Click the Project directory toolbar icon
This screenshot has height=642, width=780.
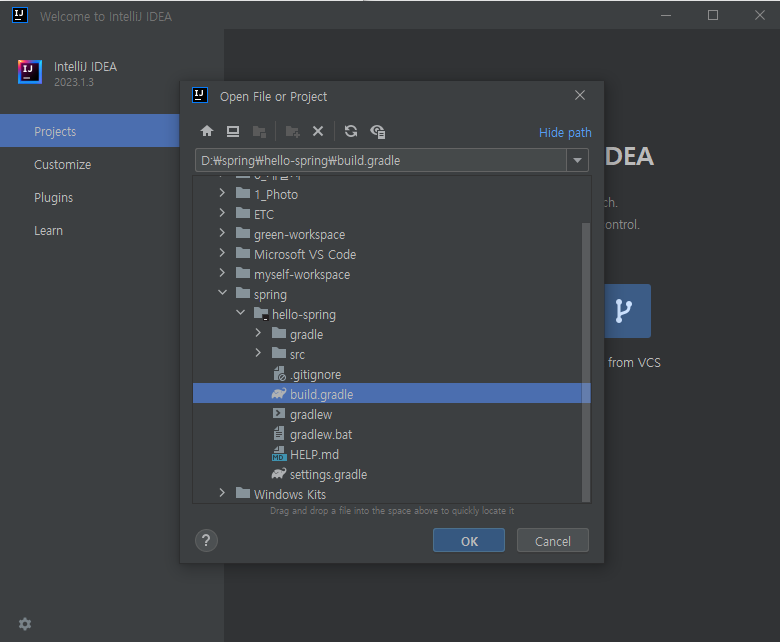pyautogui.click(x=259, y=131)
